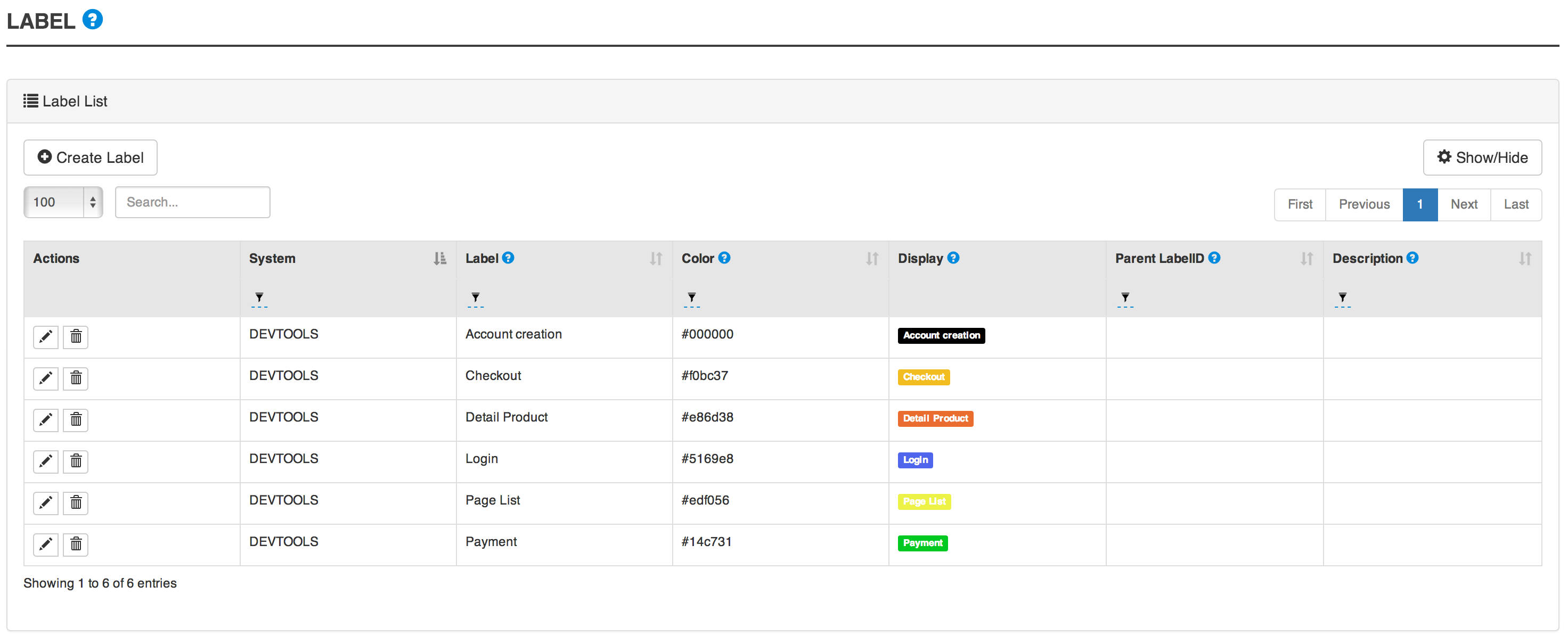Click edit pencil for Login row
This screenshot has height=644, width=1568.
click(46, 461)
